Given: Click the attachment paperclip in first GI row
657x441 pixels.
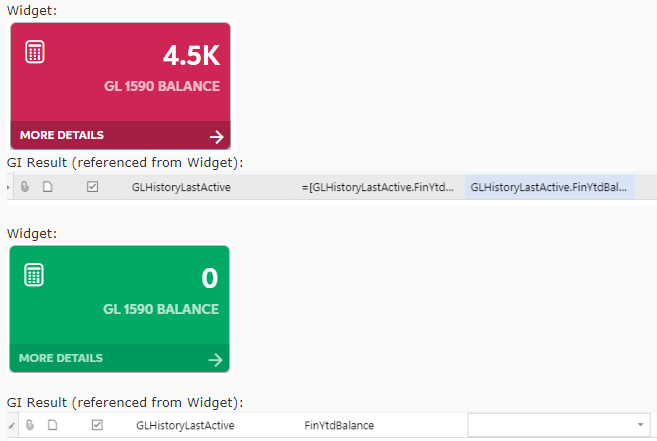Looking at the screenshot, I should pos(25,187).
